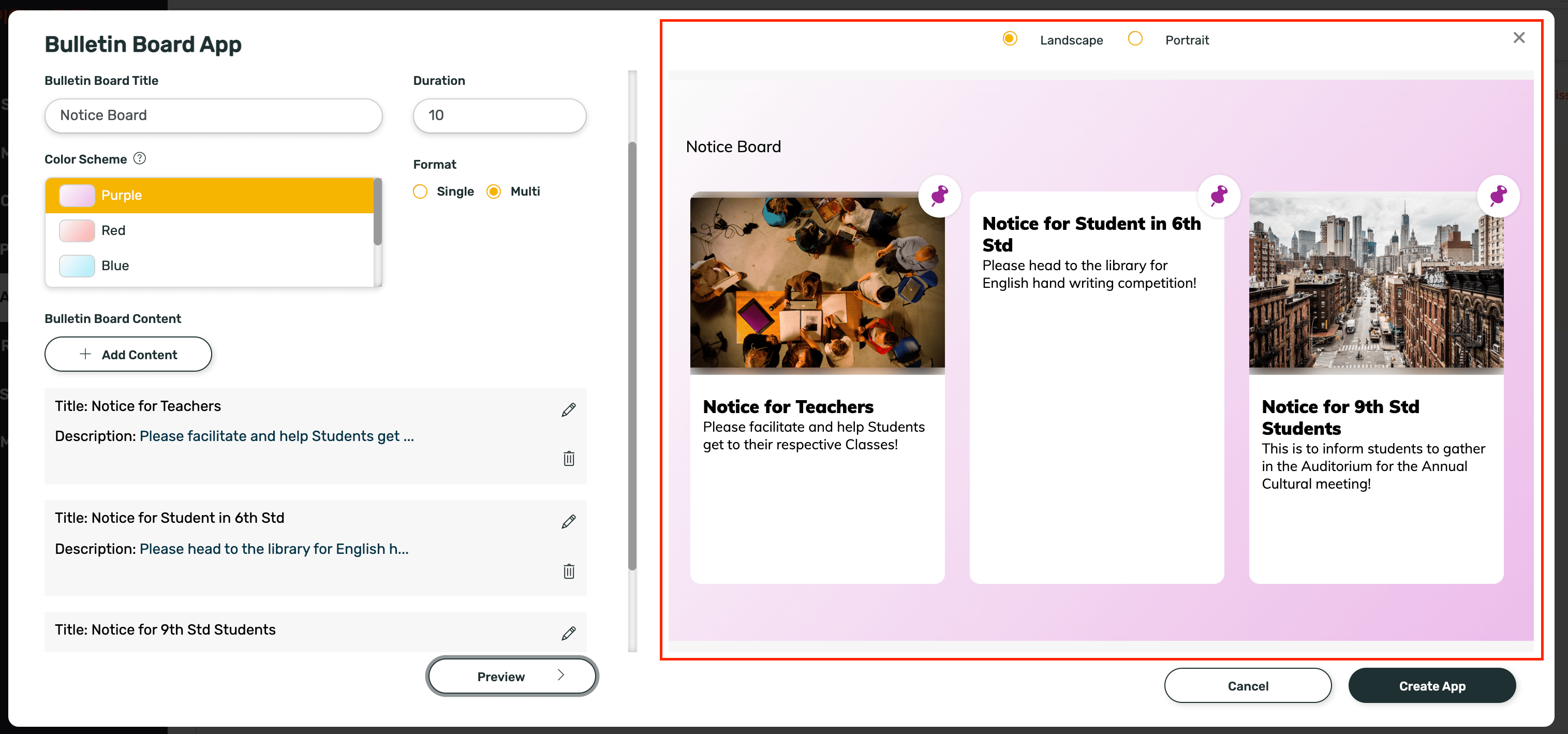1568x734 pixels.
Task: Cancel the bulletin board creation
Action: [1247, 686]
